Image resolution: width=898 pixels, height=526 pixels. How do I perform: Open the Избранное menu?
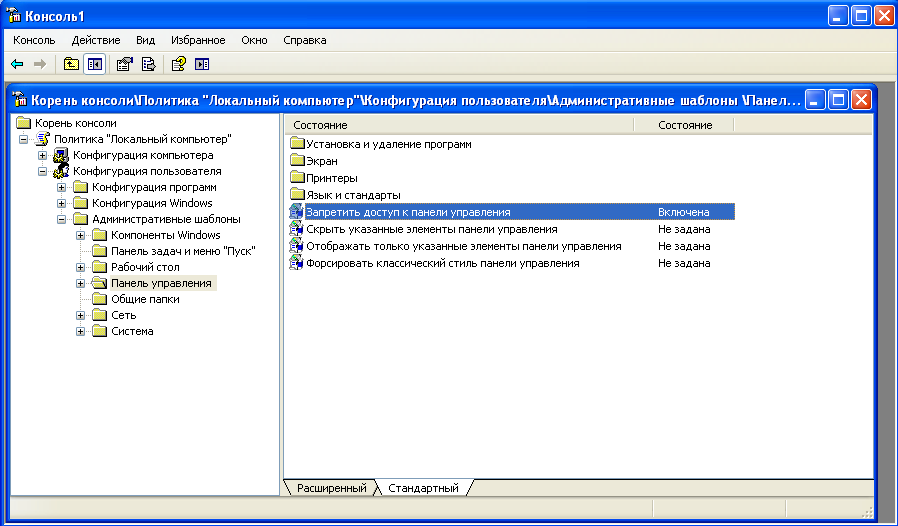(x=198, y=40)
